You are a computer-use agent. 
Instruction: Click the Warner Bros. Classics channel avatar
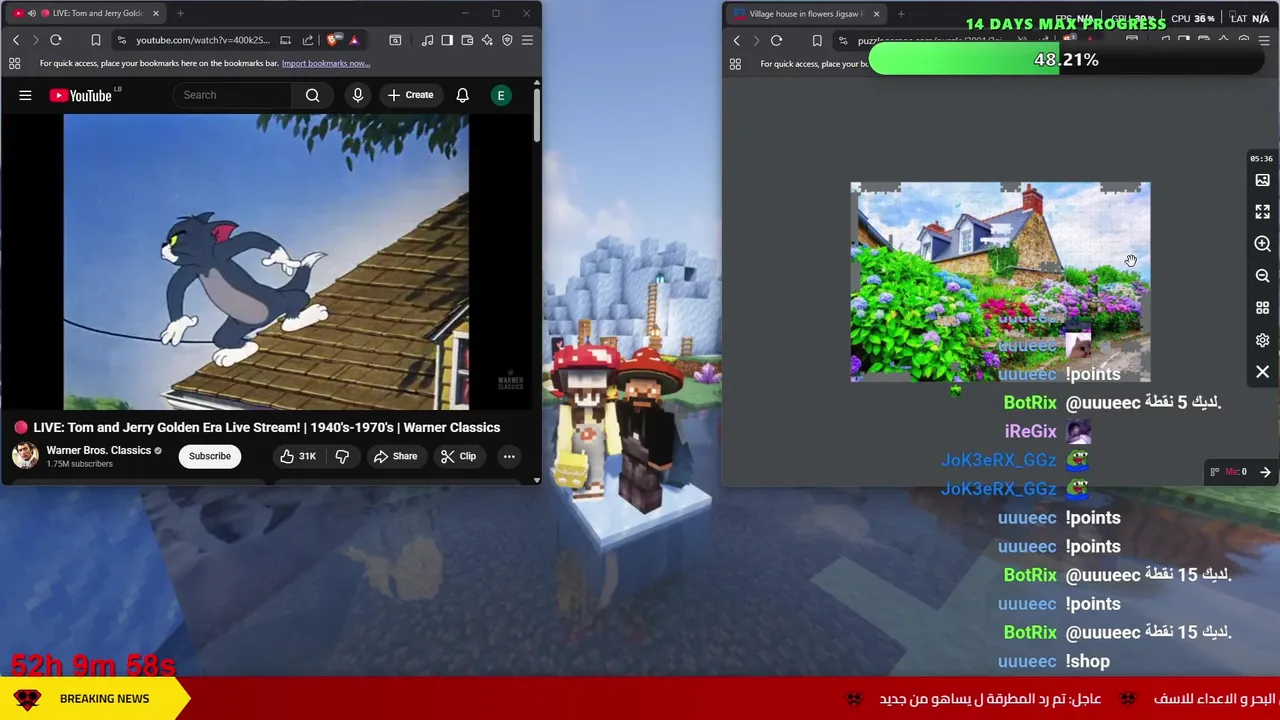[25, 455]
